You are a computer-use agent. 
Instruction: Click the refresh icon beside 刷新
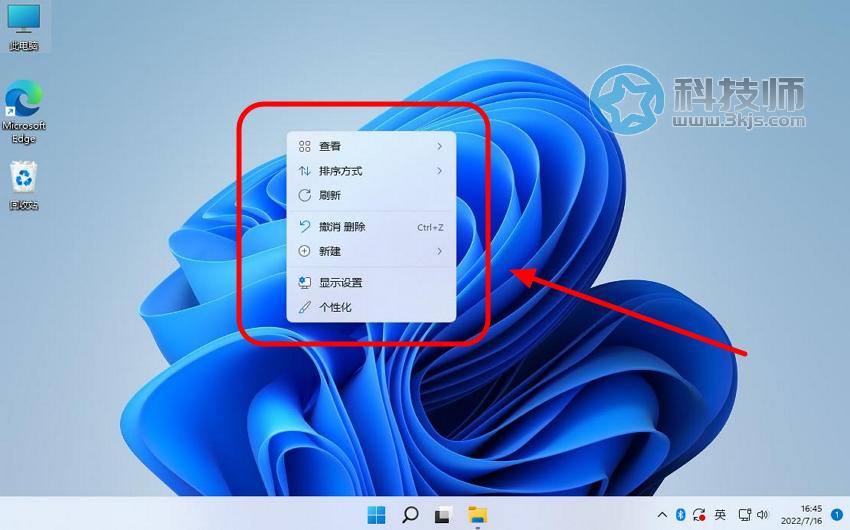tap(305, 196)
